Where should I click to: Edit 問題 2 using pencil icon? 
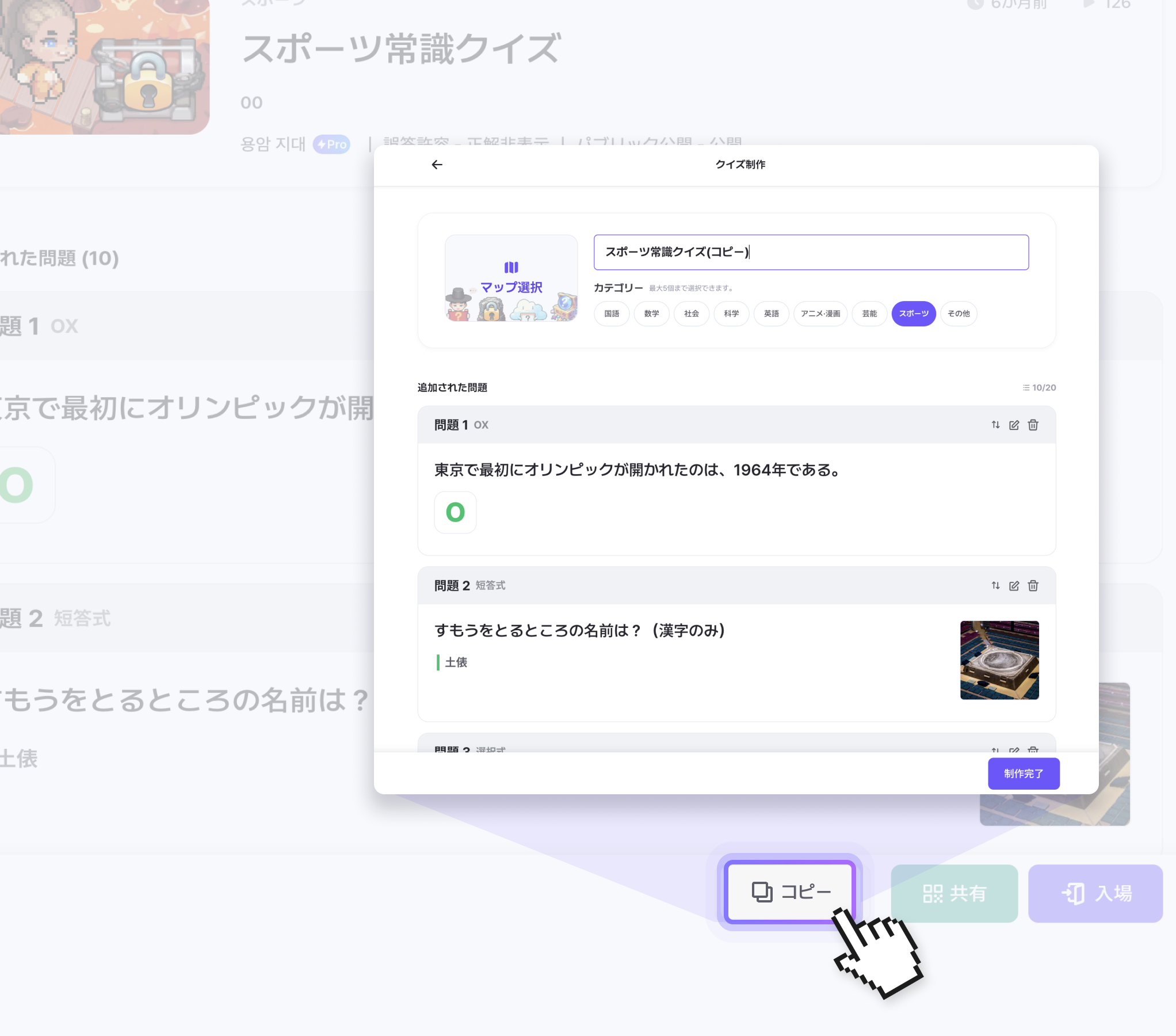(1014, 585)
